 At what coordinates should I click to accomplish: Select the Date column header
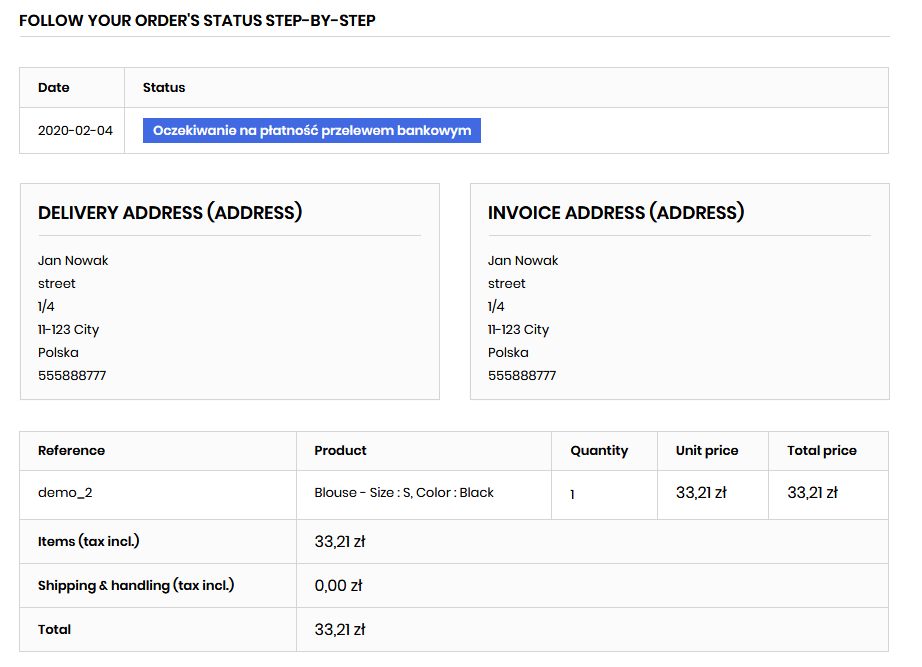(x=54, y=88)
